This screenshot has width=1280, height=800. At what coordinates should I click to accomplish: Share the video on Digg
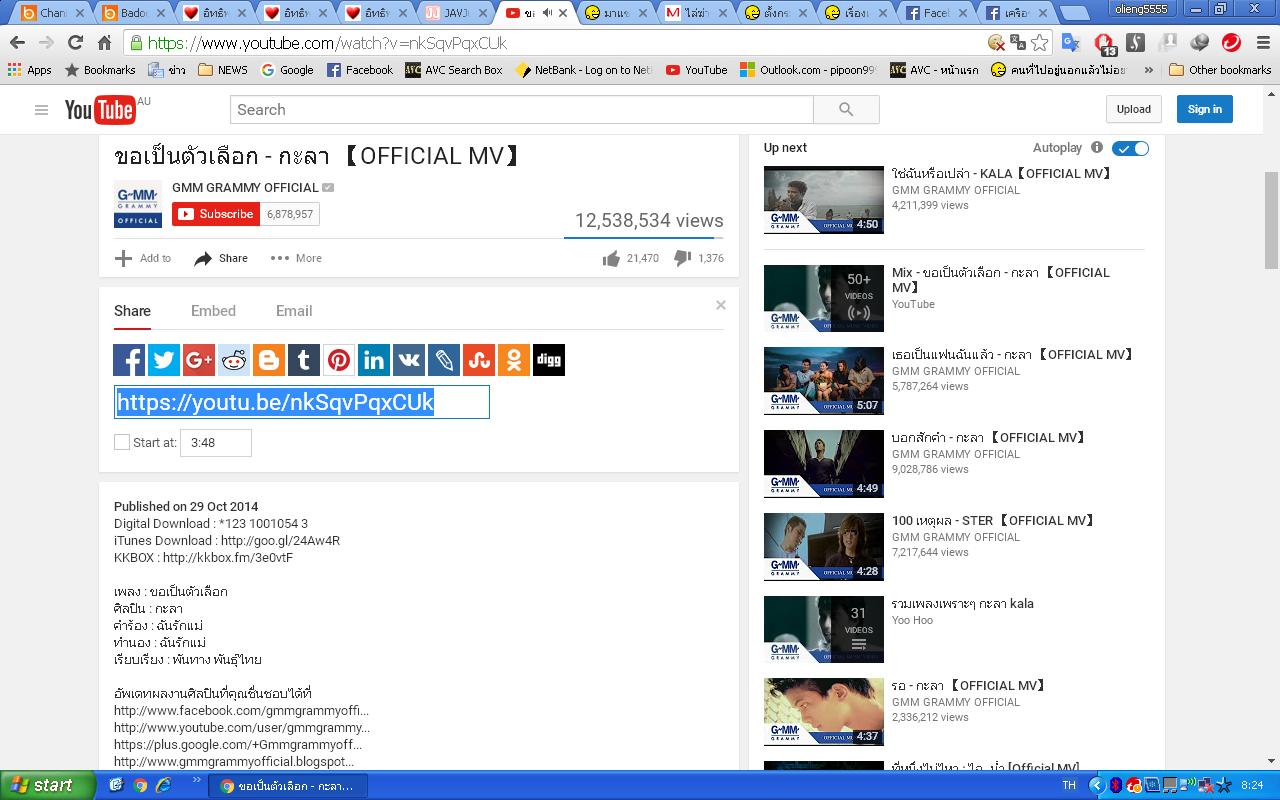coord(549,360)
